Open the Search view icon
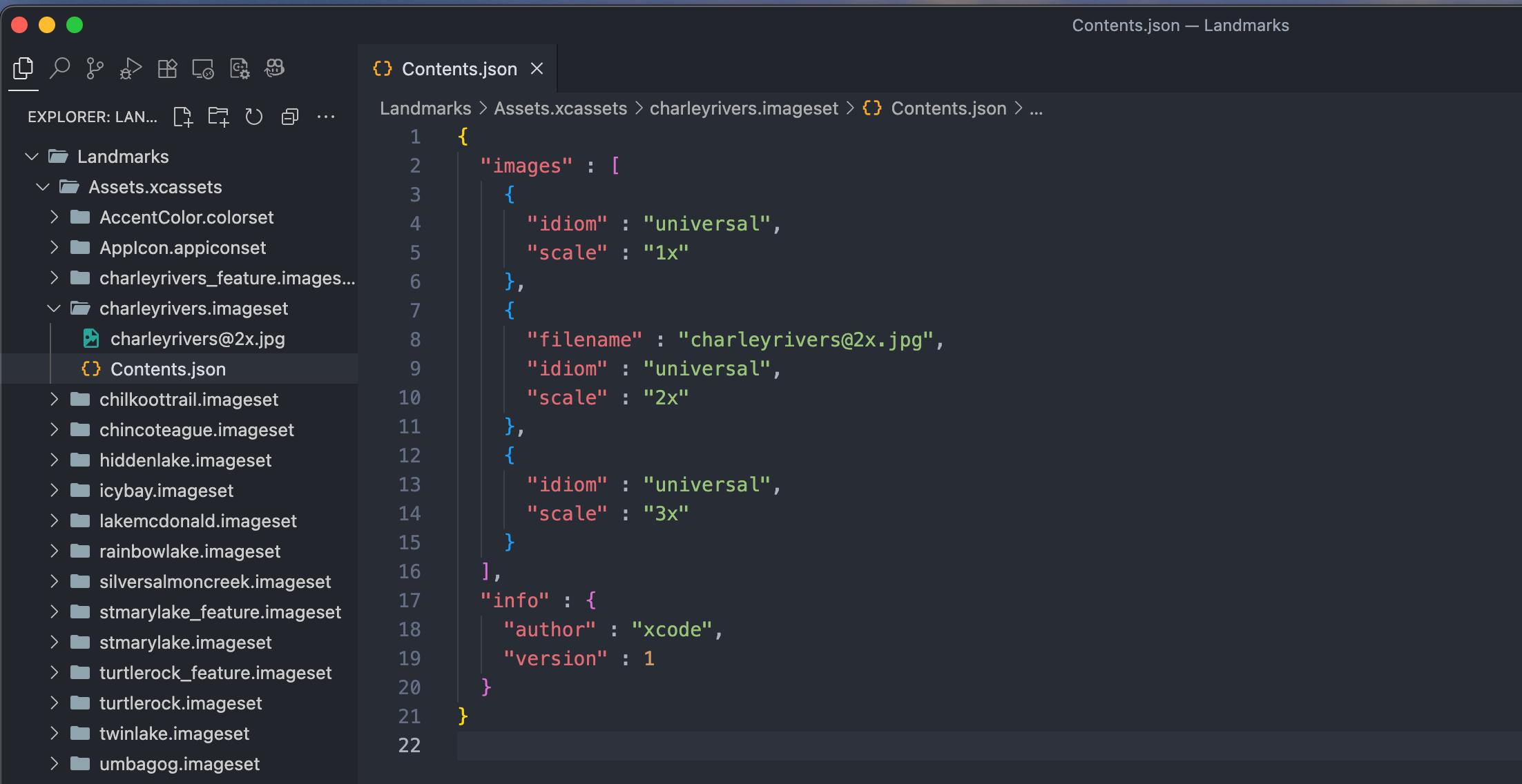Viewport: 1522px width, 784px height. tap(60, 68)
